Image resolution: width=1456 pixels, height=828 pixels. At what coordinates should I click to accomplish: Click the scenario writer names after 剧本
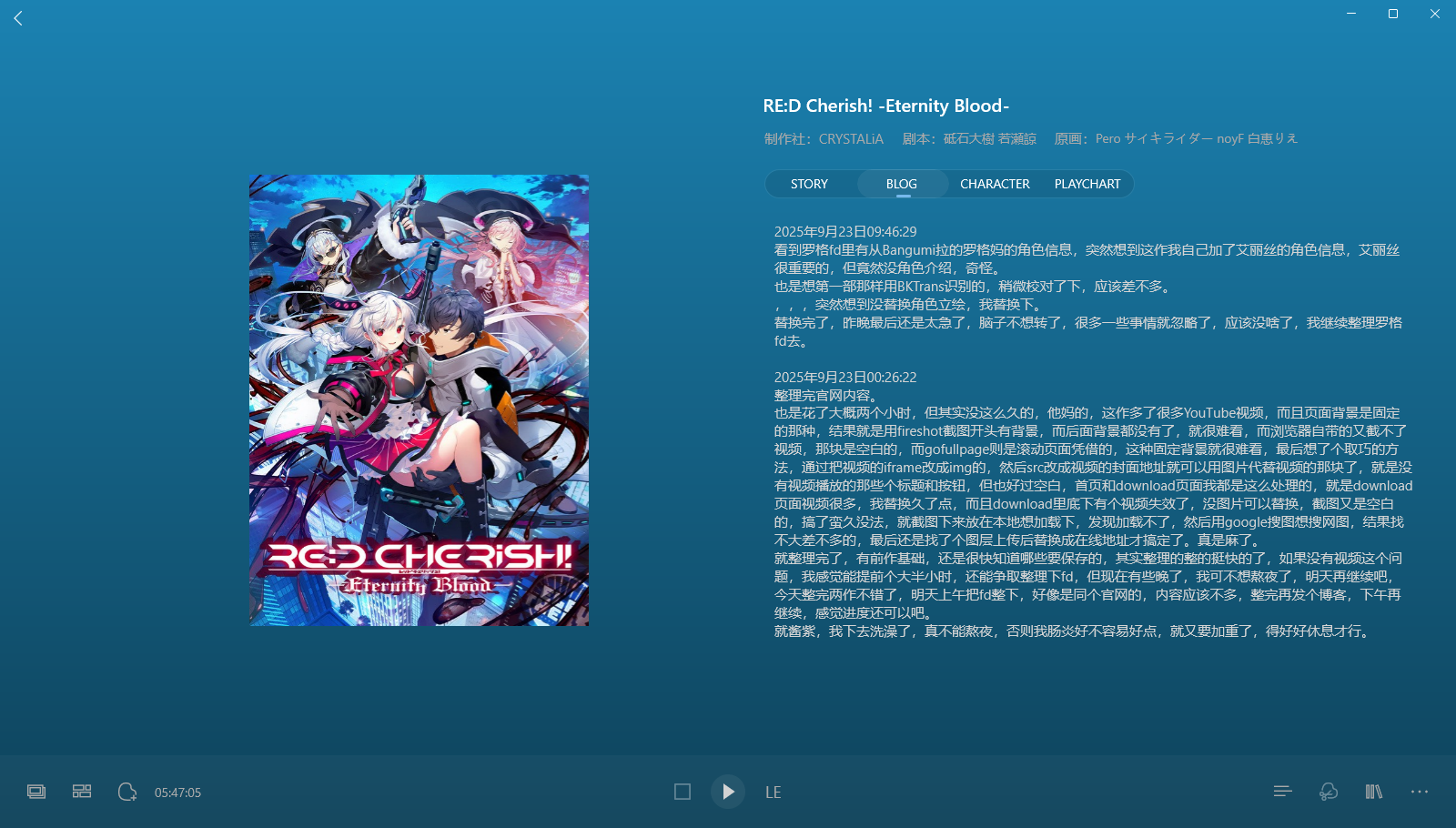click(990, 139)
